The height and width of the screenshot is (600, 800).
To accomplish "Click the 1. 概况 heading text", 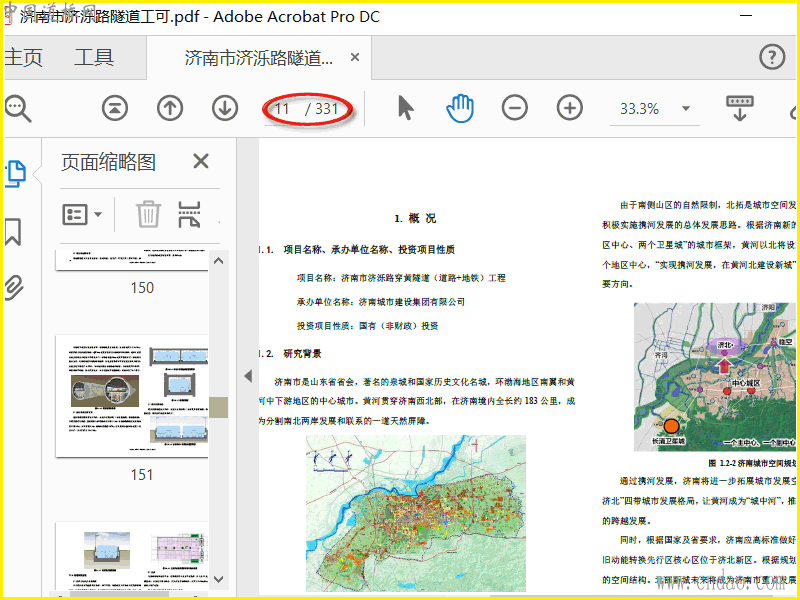I will pos(415,218).
